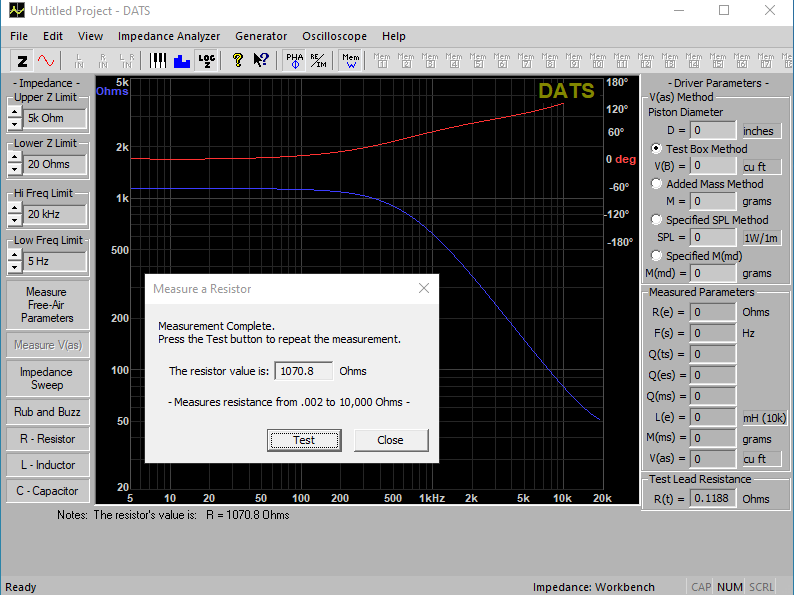Screen dimensions: 794x595
Task: Select the Mem 10 memory slot icon
Action: click(x=598, y=61)
